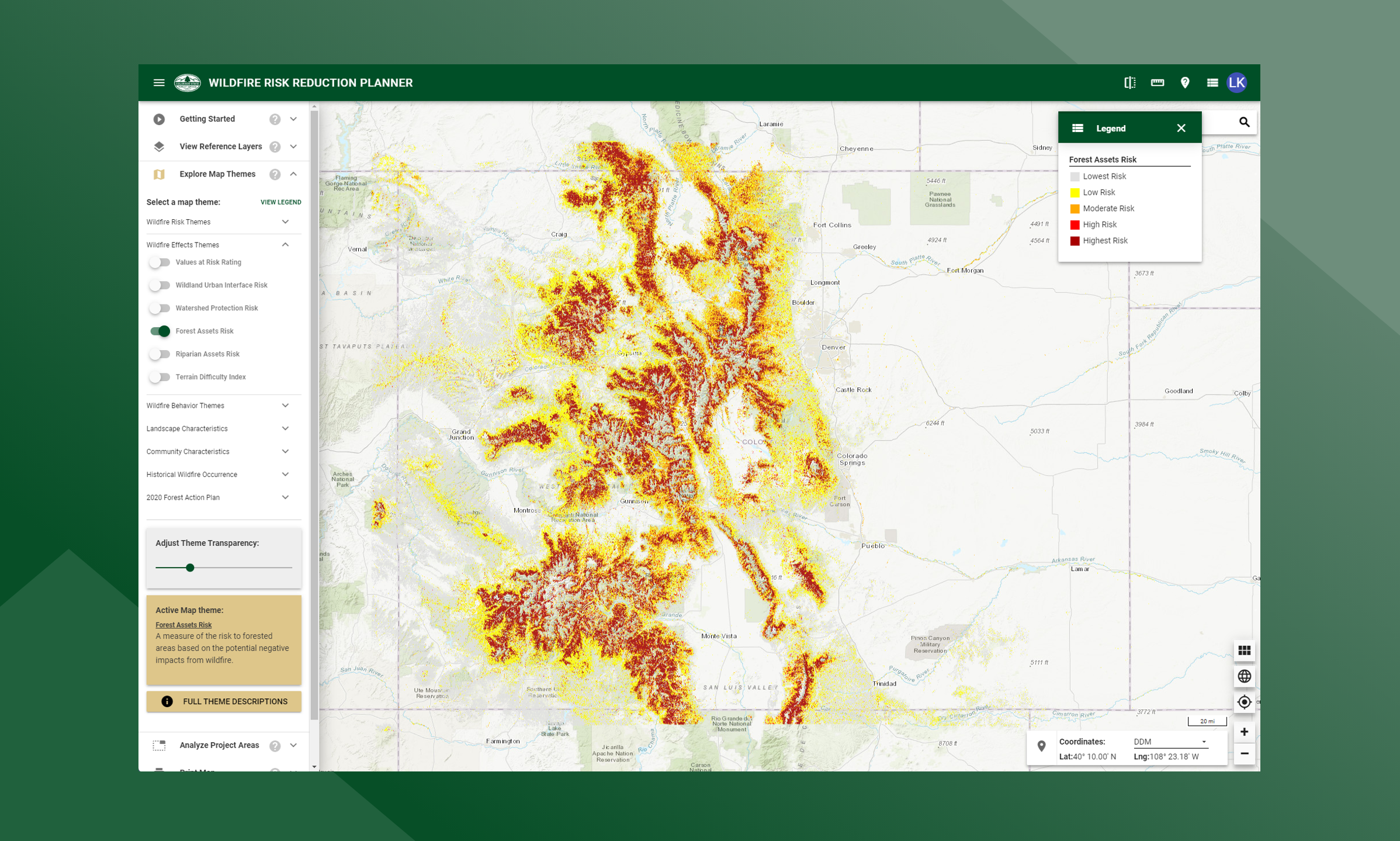This screenshot has width=1400, height=841.
Task: Expand 2020 Forest Action Plan chevron
Action: click(285, 497)
